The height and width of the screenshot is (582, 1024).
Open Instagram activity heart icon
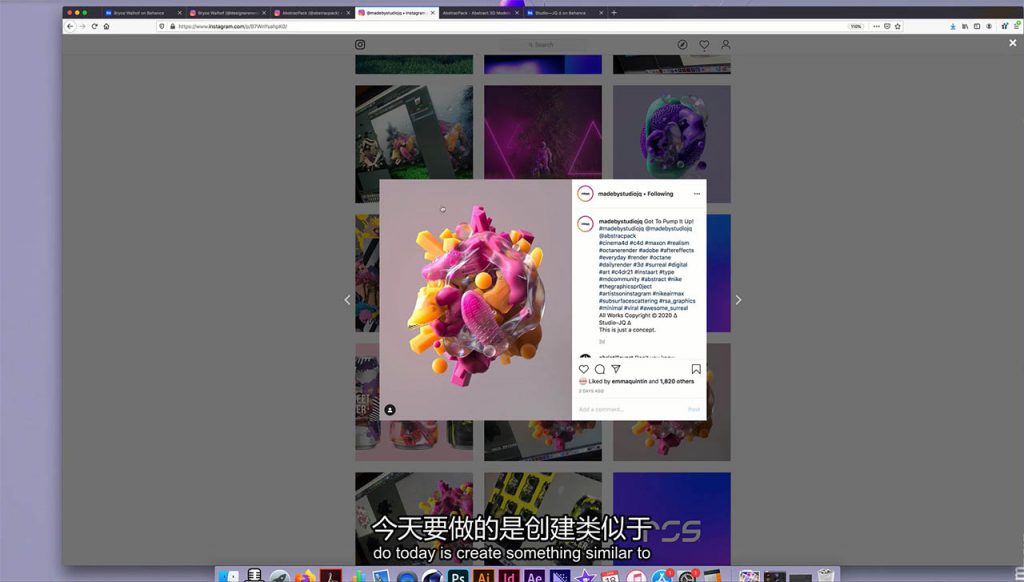pyautogui.click(x=704, y=44)
